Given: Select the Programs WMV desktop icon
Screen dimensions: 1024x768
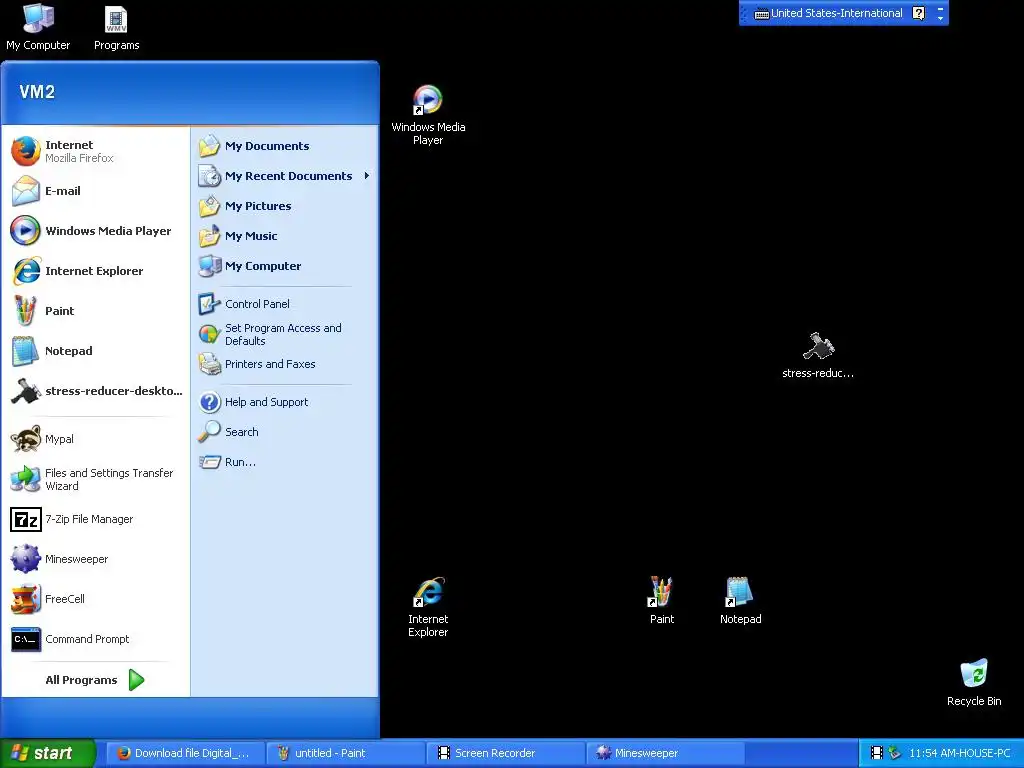Looking at the screenshot, I should coord(116,27).
